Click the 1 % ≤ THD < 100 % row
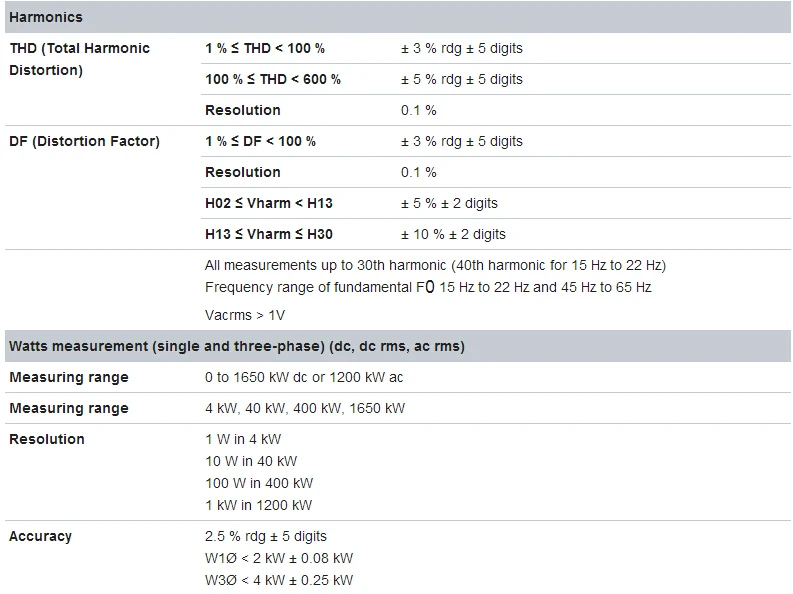This screenshot has width=793, height=594. (496, 49)
